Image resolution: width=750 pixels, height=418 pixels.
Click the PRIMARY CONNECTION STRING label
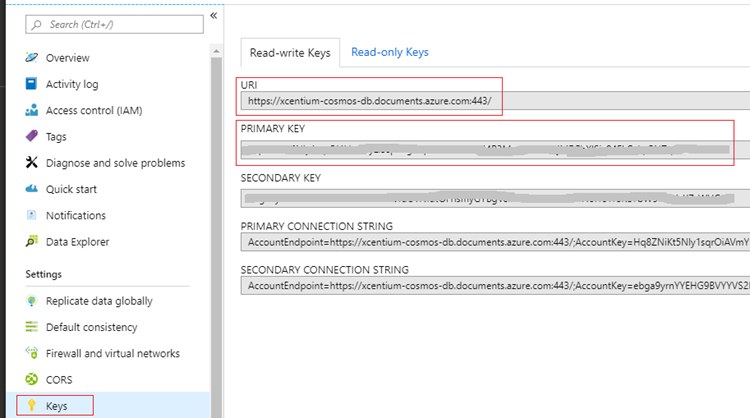pyautogui.click(x=317, y=226)
